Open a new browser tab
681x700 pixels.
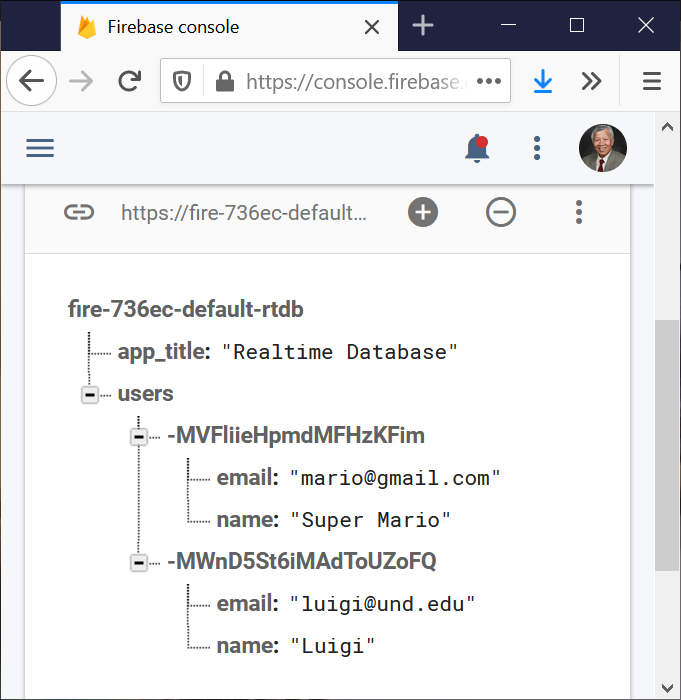pyautogui.click(x=423, y=27)
